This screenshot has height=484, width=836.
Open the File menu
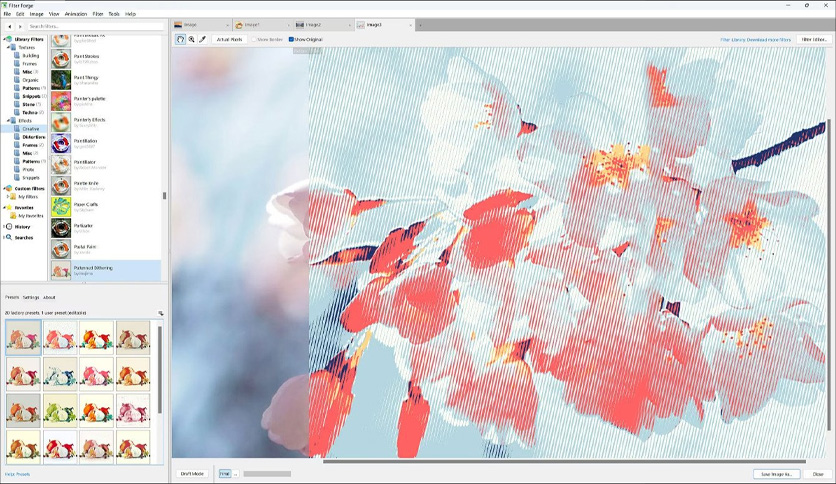tap(7, 14)
